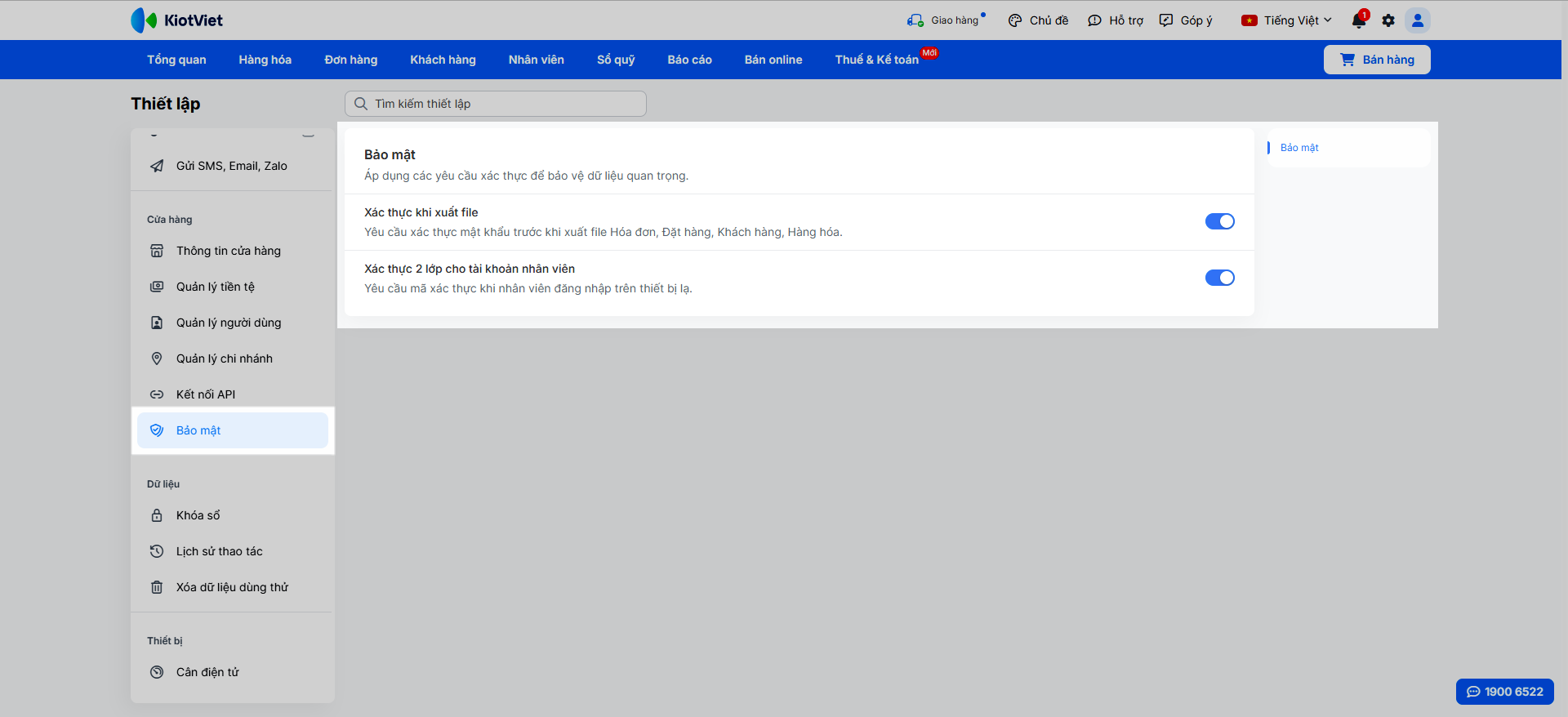This screenshot has height=717, width=1568.
Task: Click the history icon beside Lịch sử thao tác
Action: pos(157,551)
